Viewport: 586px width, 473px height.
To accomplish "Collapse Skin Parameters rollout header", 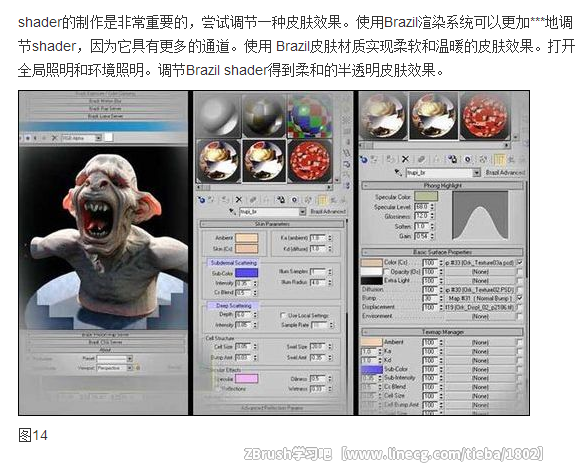I will click(x=272, y=224).
